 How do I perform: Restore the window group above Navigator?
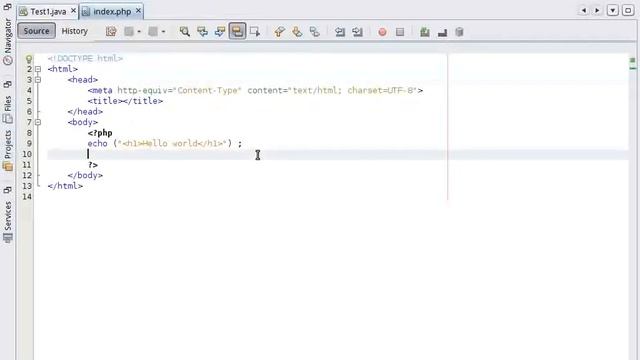(x=7, y=7)
